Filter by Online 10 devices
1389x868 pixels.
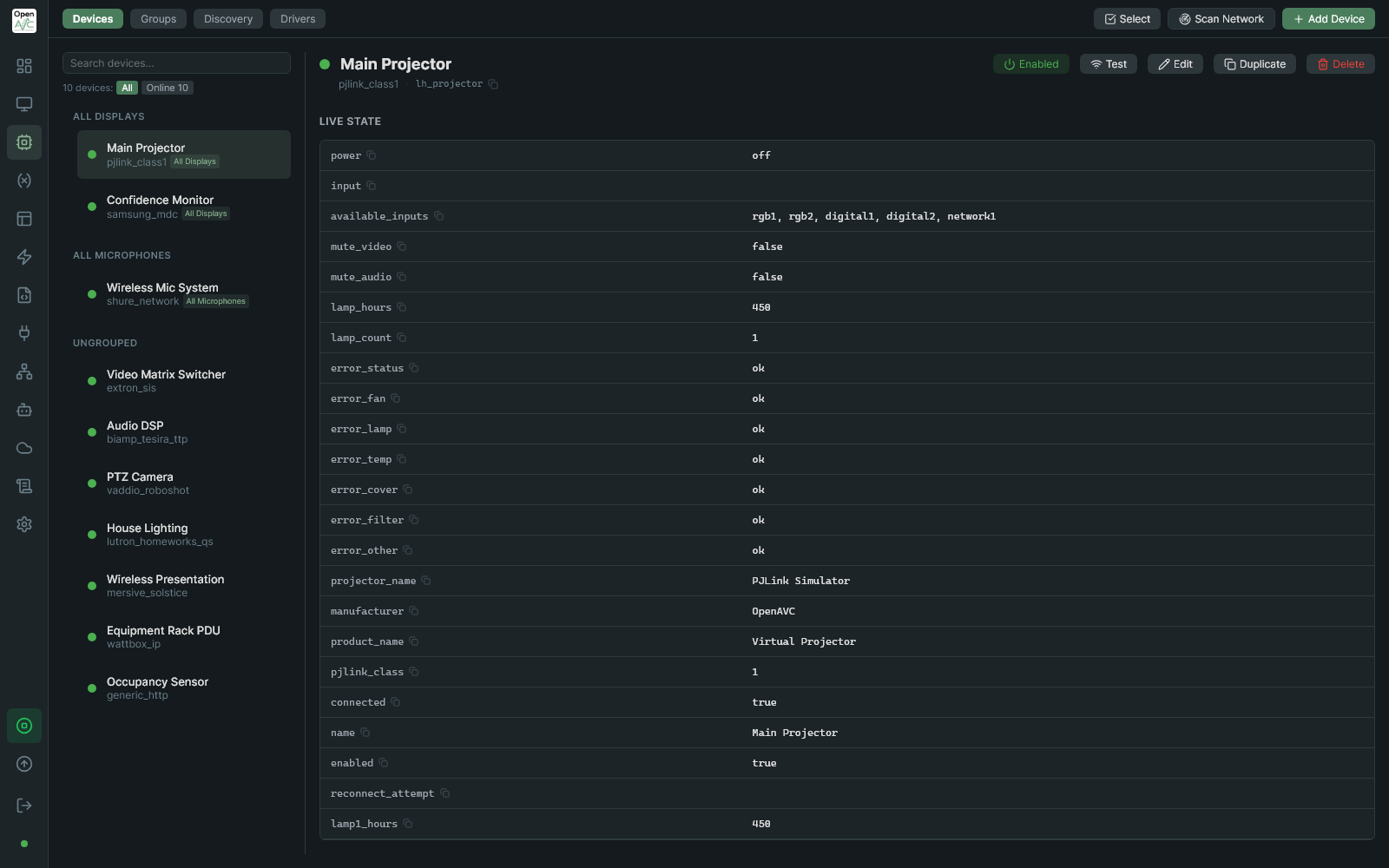[x=167, y=88]
